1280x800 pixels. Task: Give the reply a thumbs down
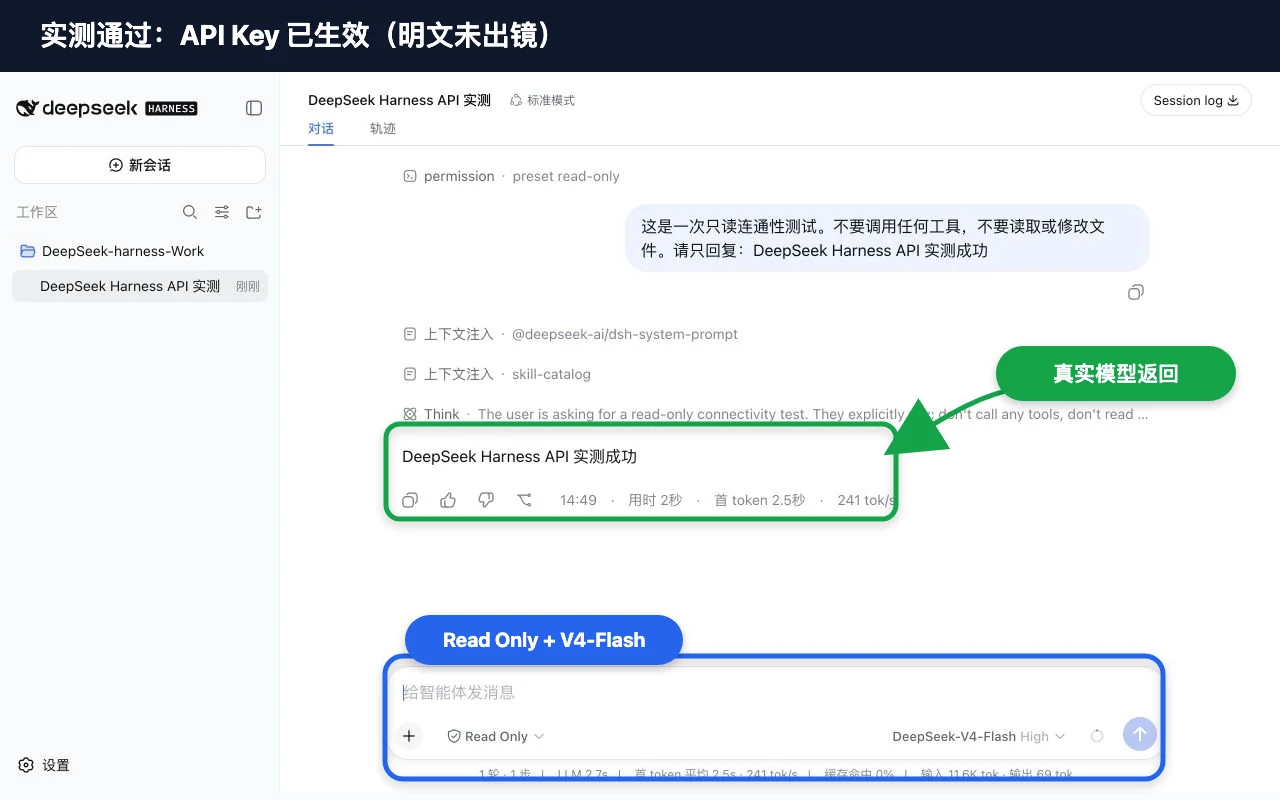tap(486, 500)
